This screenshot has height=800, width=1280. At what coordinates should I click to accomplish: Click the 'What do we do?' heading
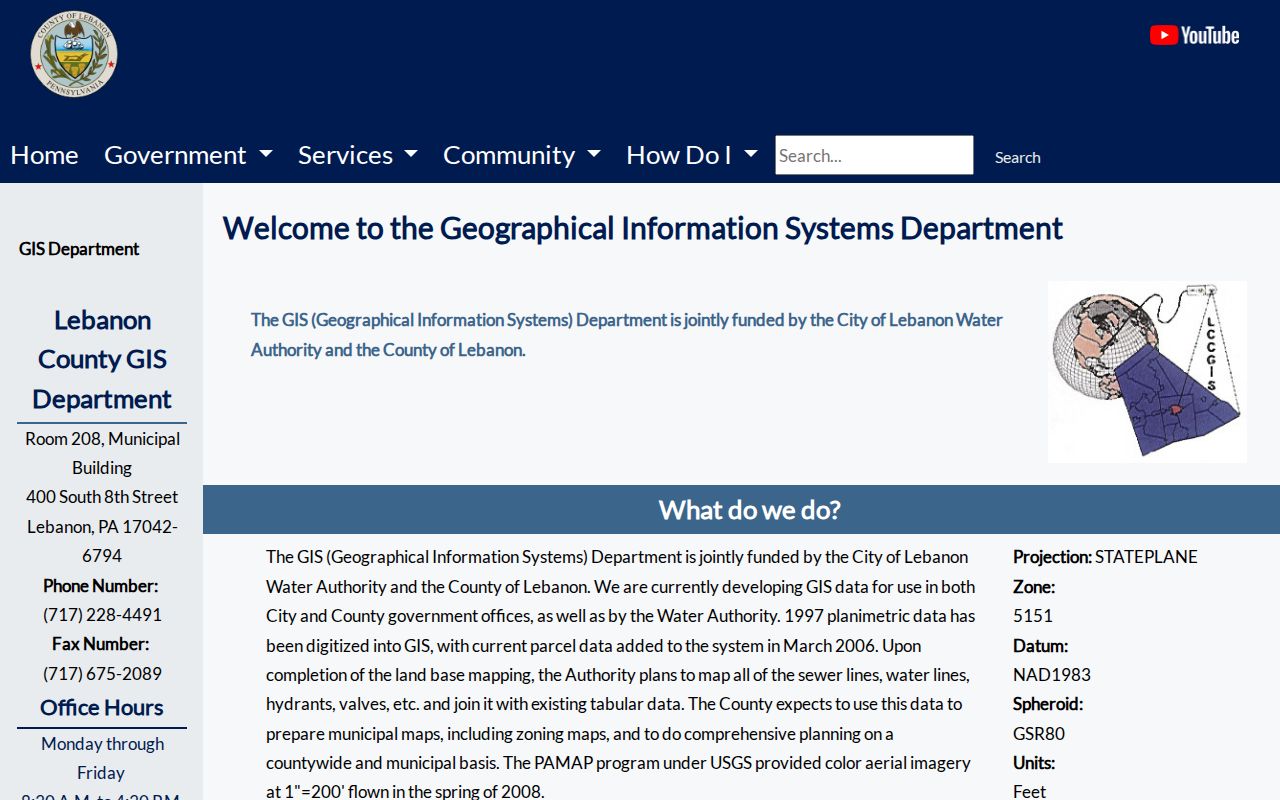click(750, 510)
